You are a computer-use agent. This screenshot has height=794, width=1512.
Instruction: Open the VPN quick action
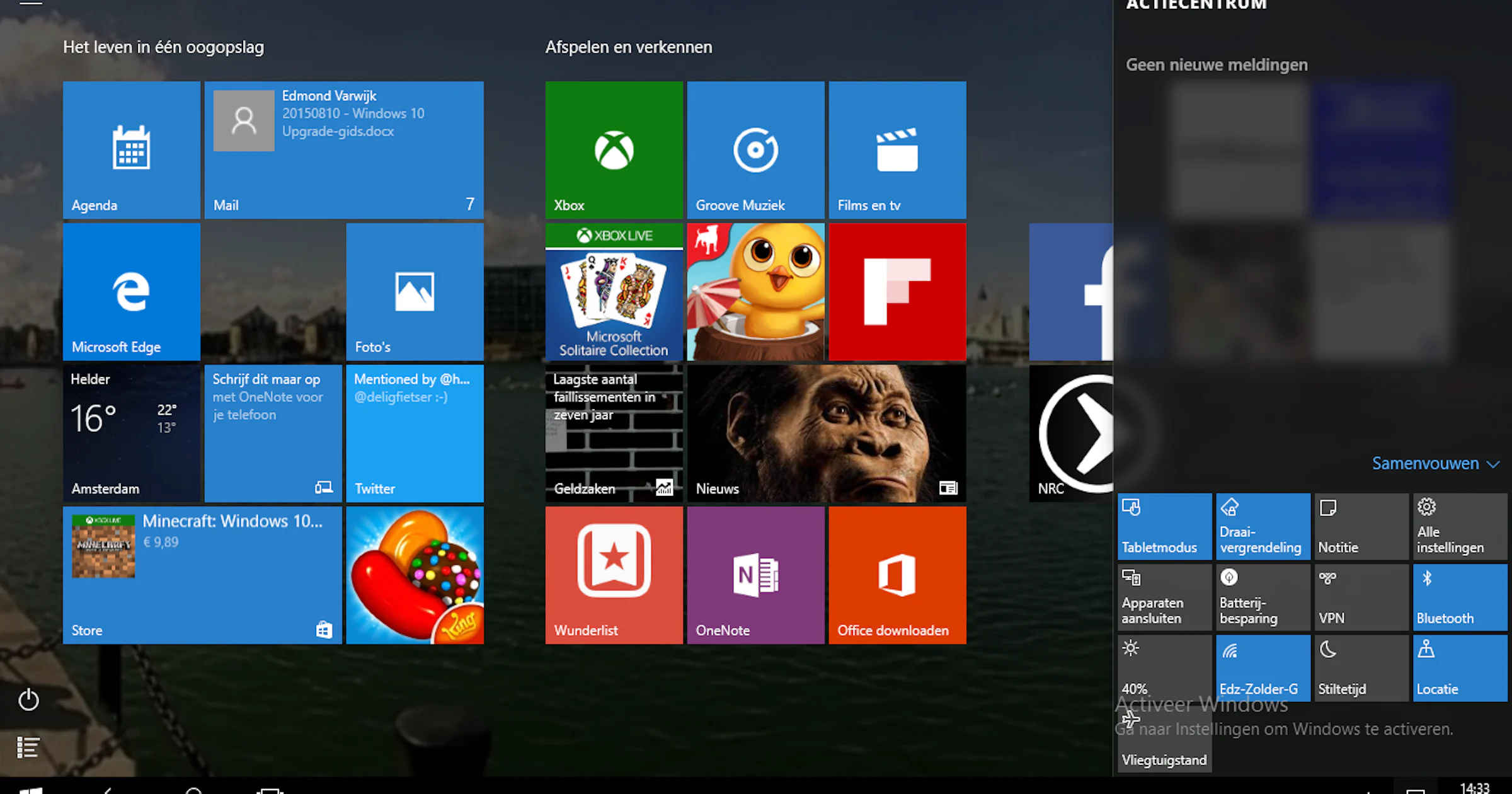pyautogui.click(x=1361, y=597)
